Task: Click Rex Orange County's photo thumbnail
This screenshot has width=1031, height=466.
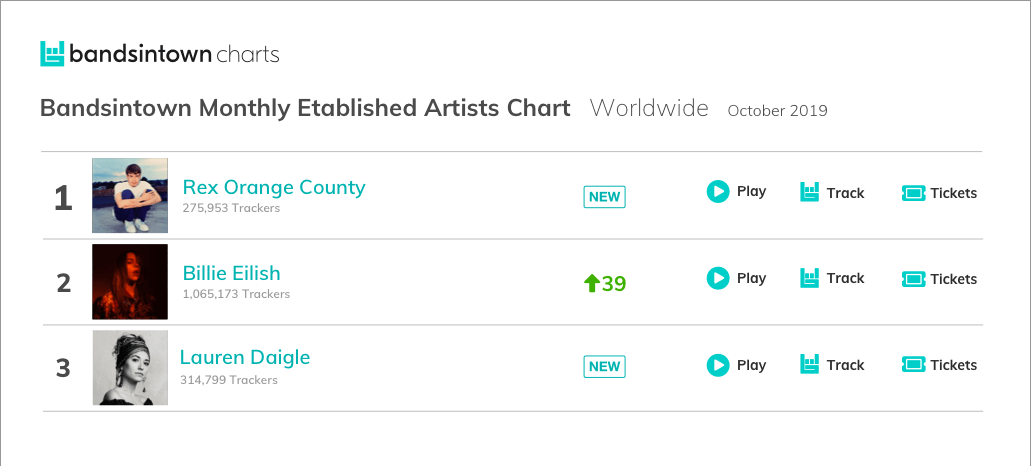Action: pos(130,195)
